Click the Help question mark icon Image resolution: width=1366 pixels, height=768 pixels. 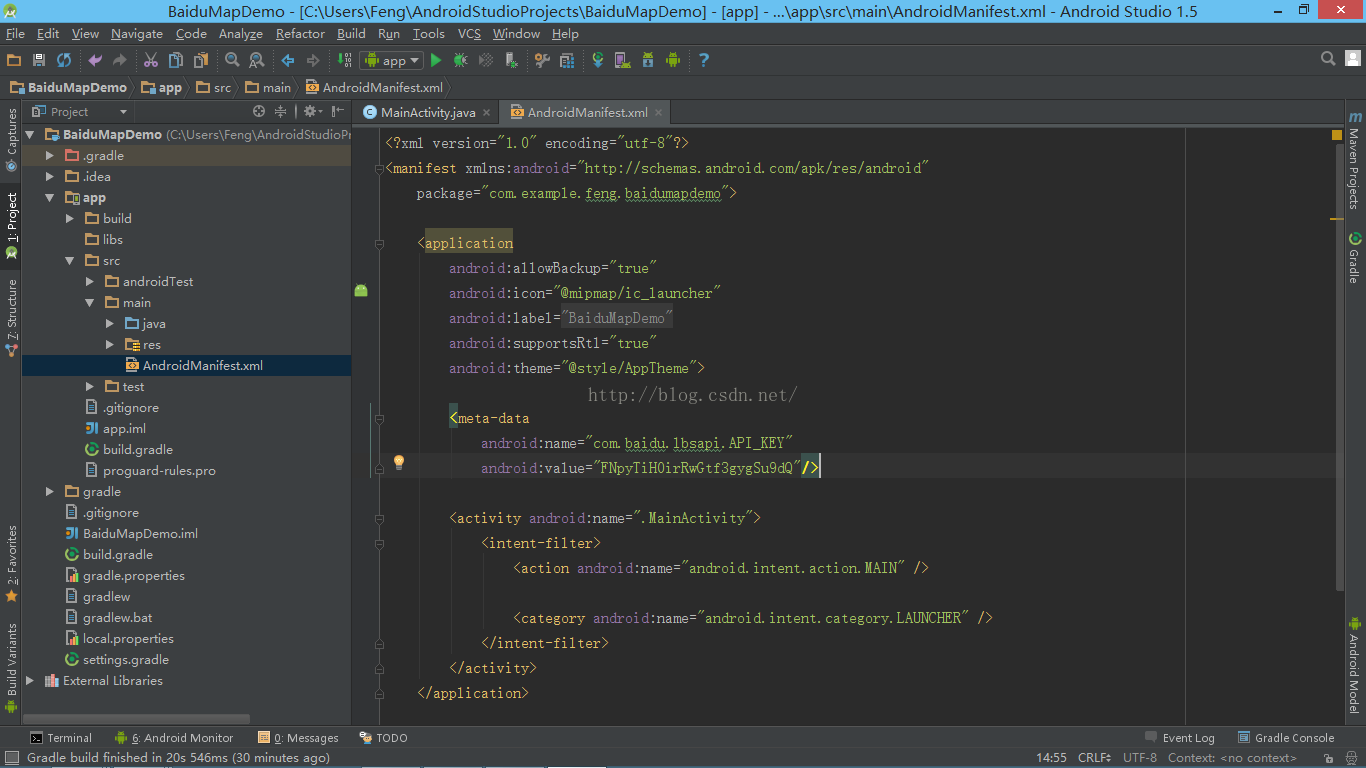[703, 60]
